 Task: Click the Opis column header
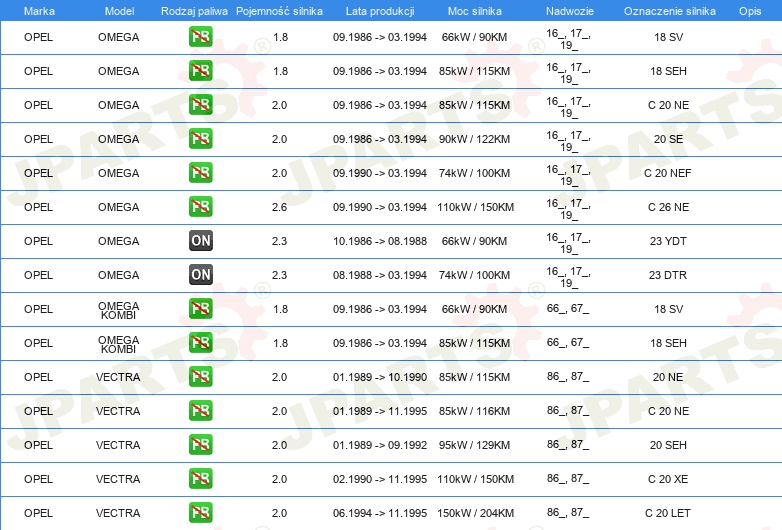tap(750, 11)
